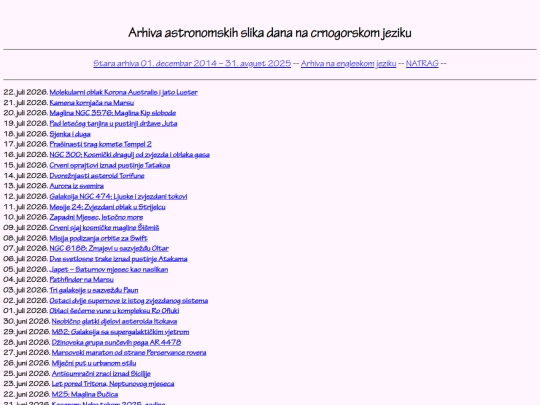Click the date text '30. juni 2026.'
The height and width of the screenshot is (405, 540).
(27, 321)
